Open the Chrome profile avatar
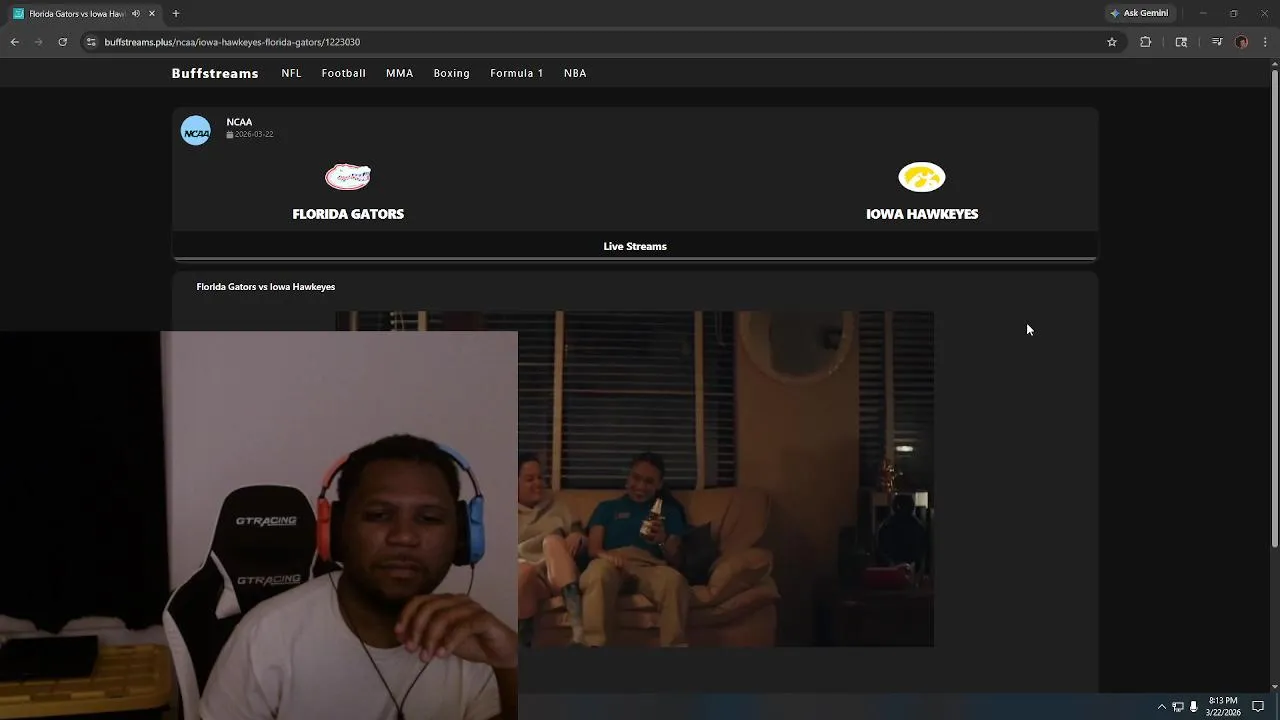Screen dimensions: 1280x720 coord(1242,42)
